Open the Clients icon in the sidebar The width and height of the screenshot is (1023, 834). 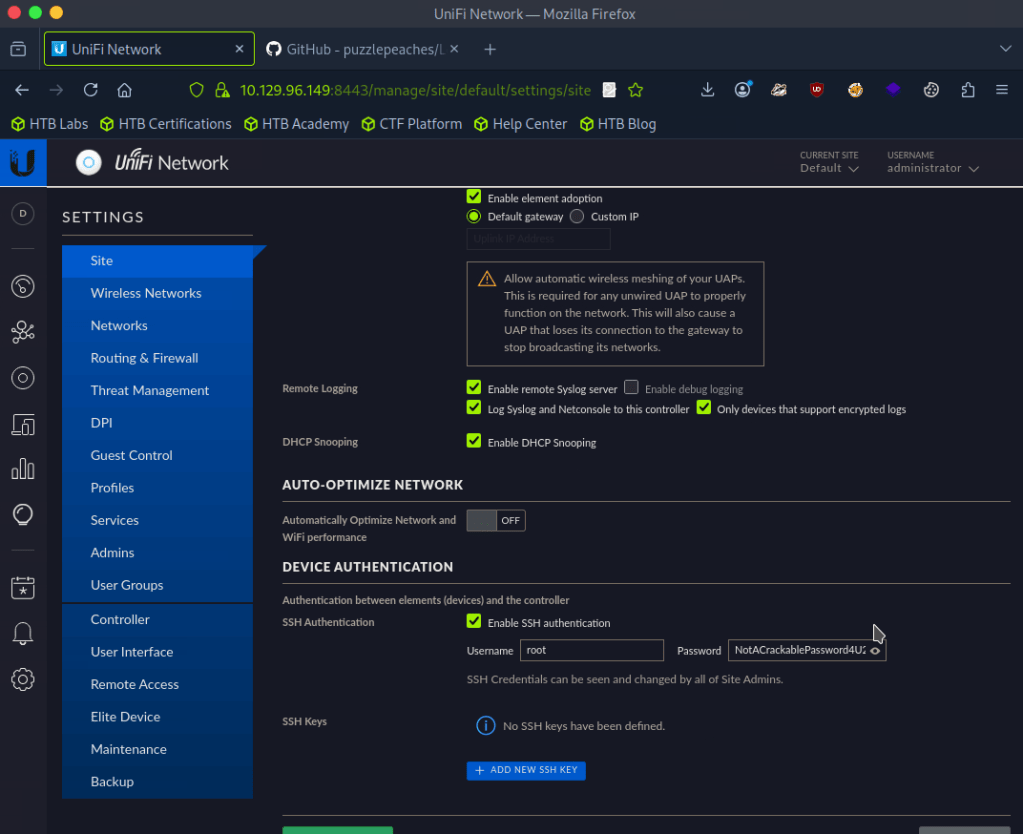[22, 424]
